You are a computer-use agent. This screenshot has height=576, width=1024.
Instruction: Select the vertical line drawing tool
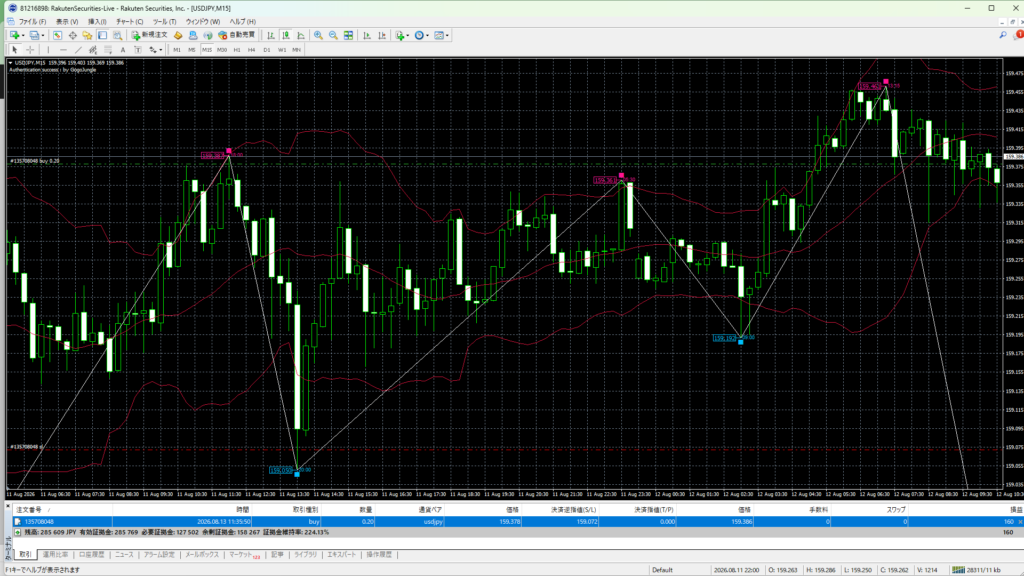click(48, 50)
